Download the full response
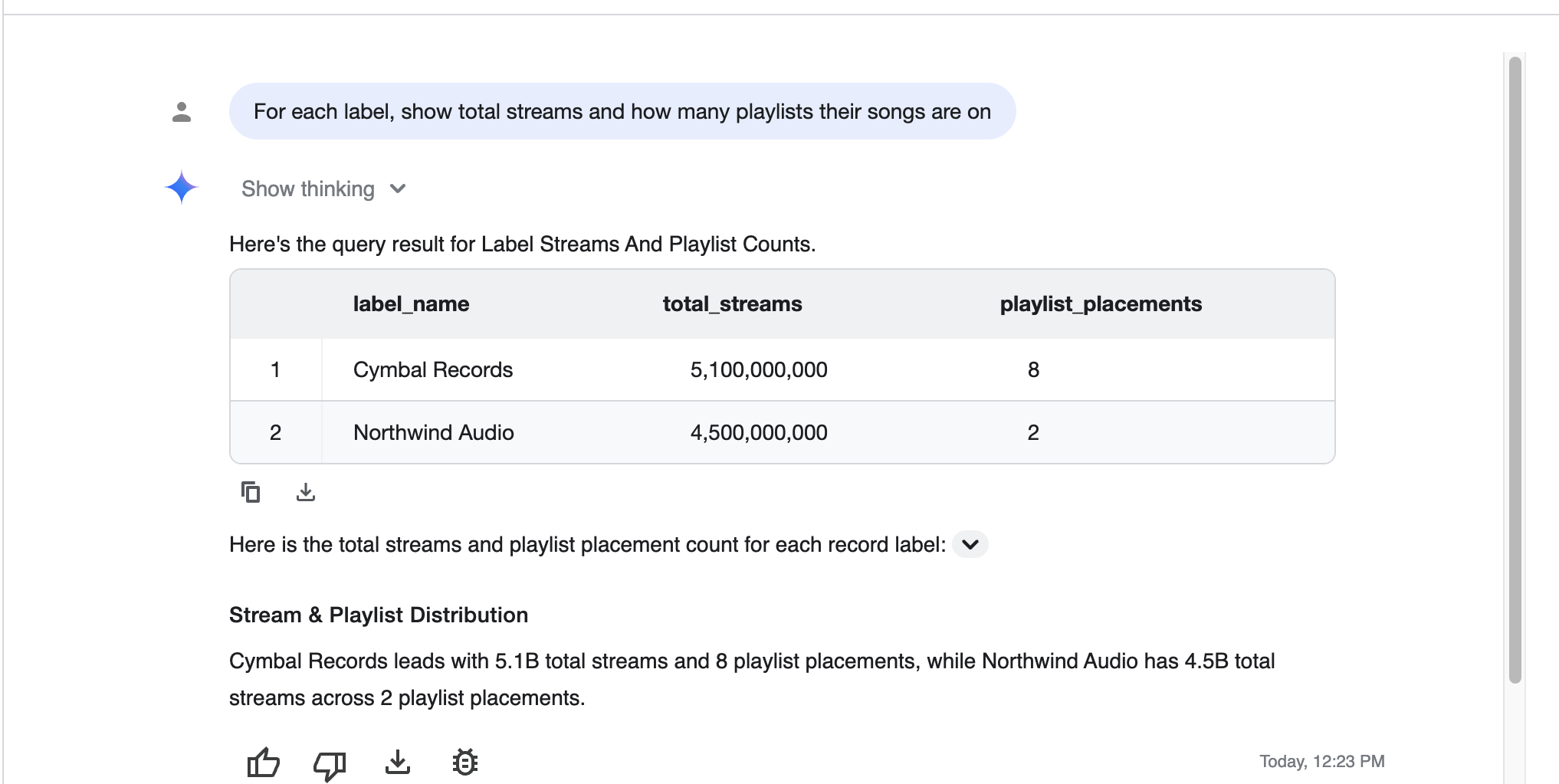Image resolution: width=1559 pixels, height=784 pixels. (398, 762)
